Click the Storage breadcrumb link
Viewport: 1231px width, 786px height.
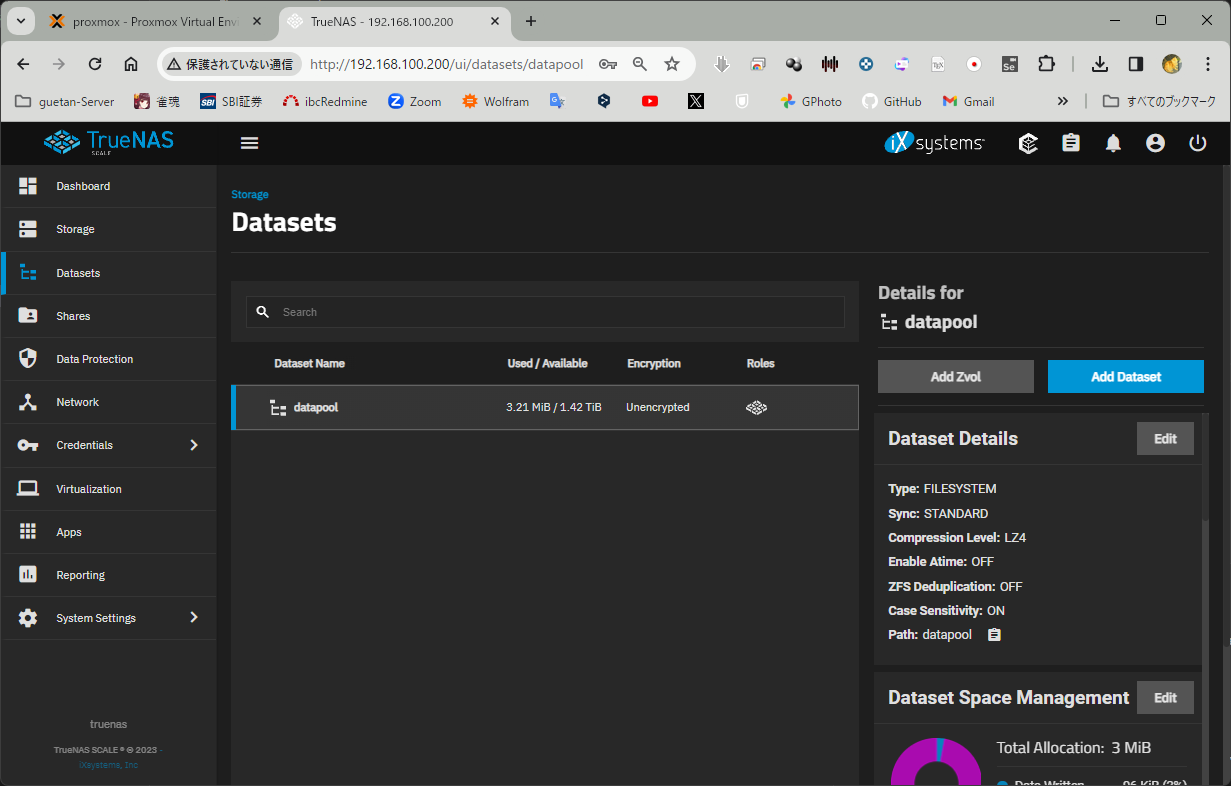click(x=250, y=195)
